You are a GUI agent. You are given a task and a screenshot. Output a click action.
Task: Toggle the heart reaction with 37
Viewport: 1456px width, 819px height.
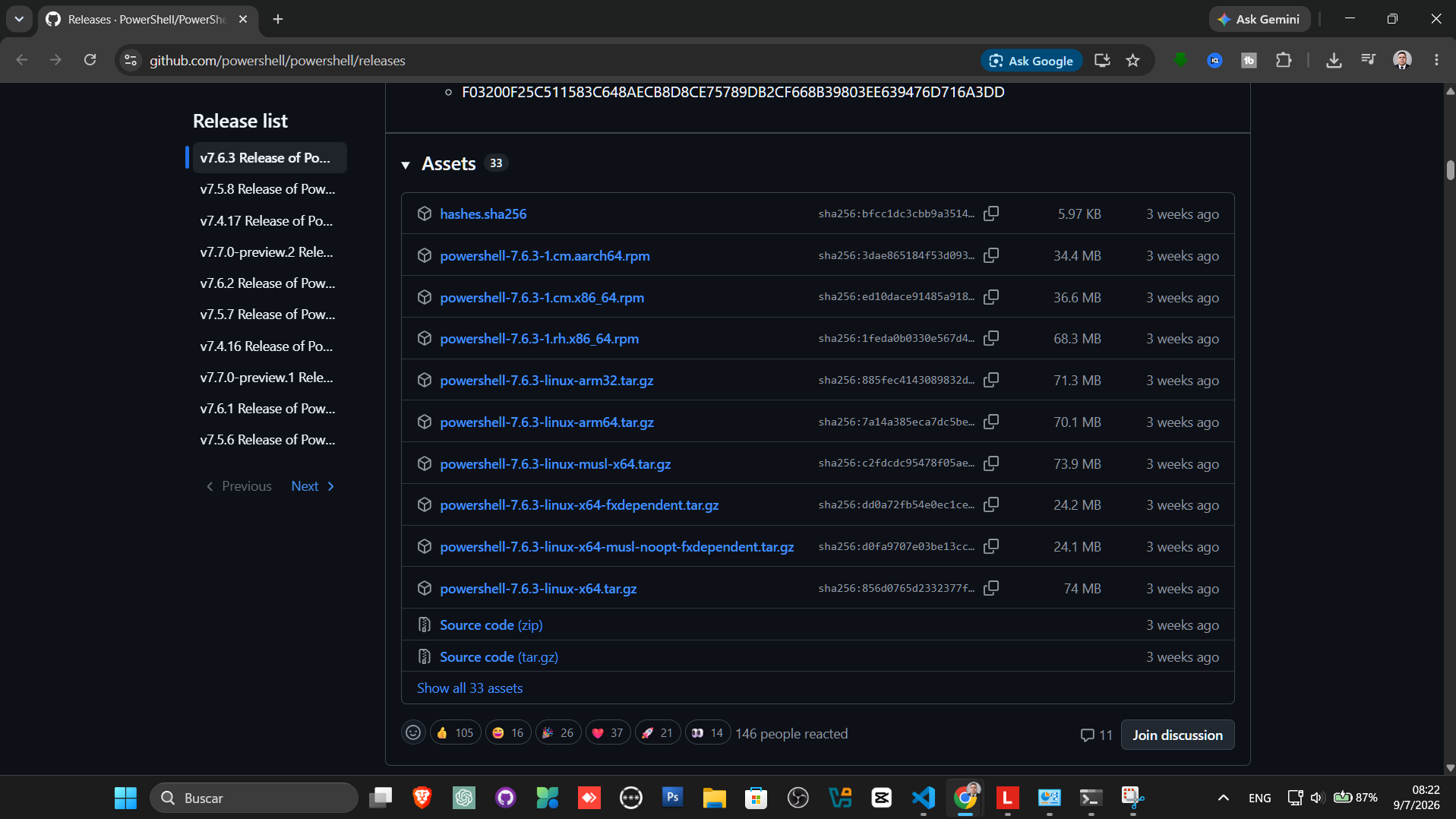click(x=608, y=732)
